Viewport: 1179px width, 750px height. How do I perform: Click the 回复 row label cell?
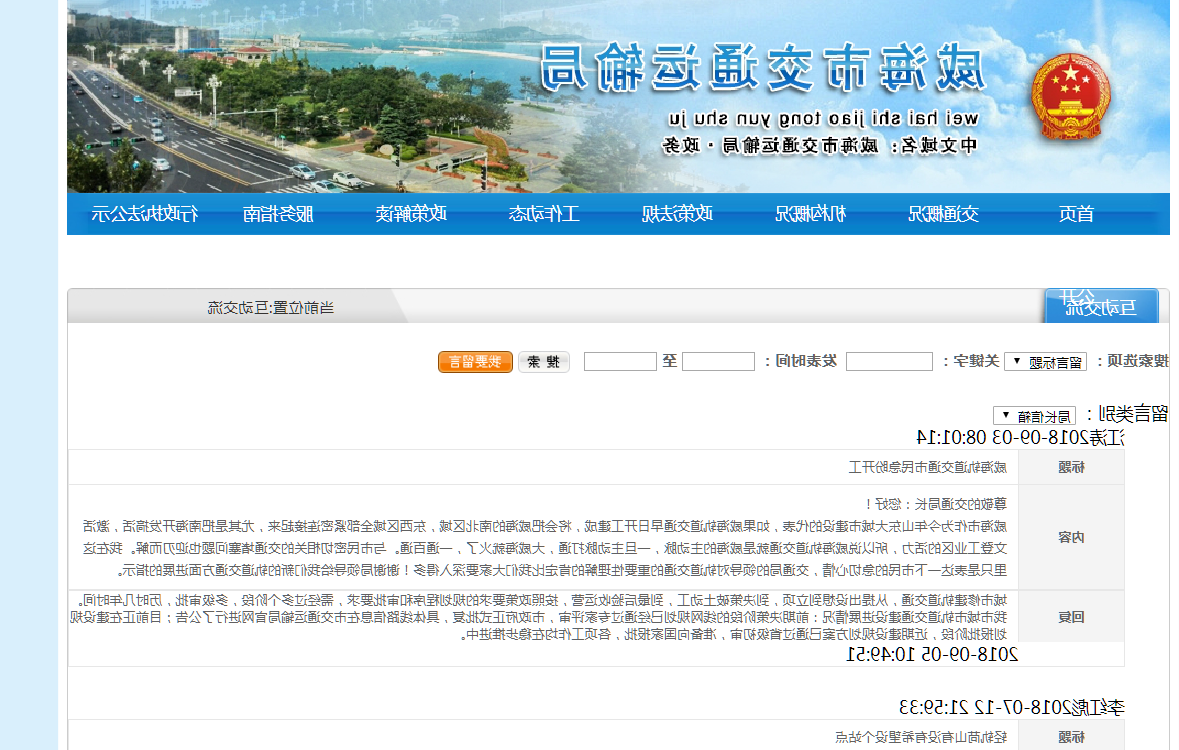pyautogui.click(x=1071, y=617)
